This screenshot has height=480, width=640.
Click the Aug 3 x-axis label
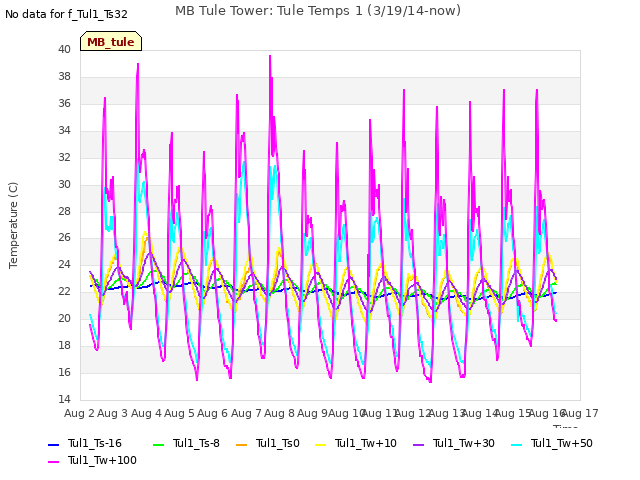(x=113, y=413)
